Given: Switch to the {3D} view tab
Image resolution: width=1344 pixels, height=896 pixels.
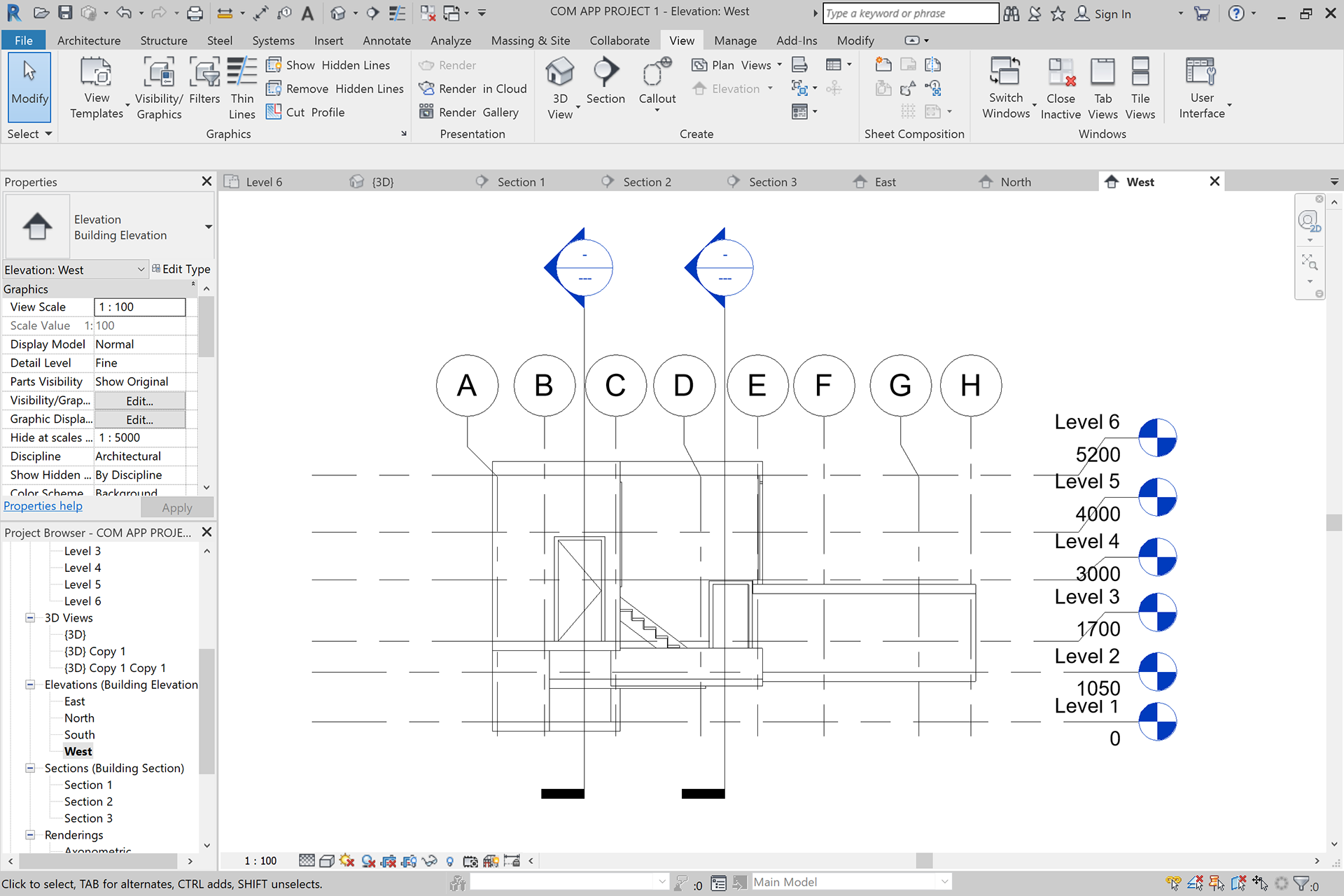Looking at the screenshot, I should click(382, 182).
